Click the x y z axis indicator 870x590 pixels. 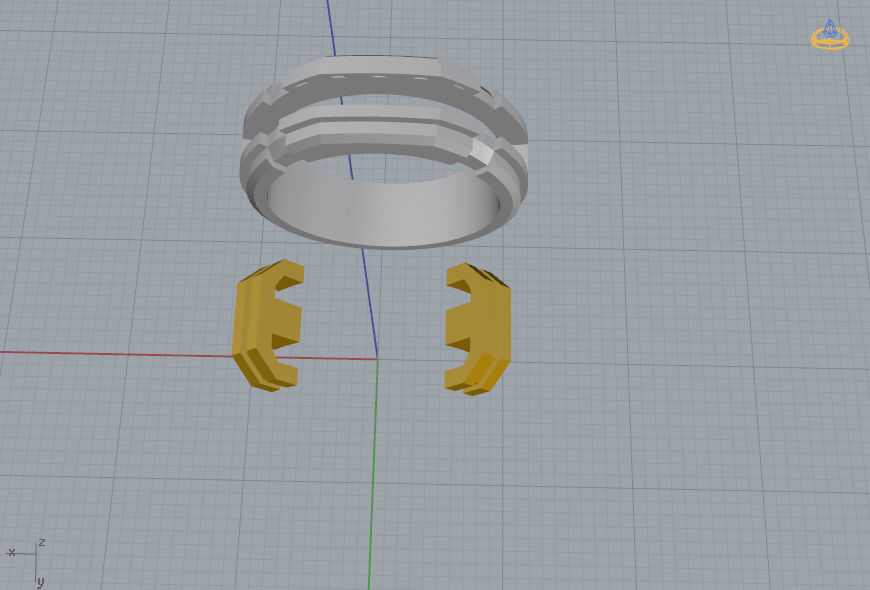[x=27, y=562]
